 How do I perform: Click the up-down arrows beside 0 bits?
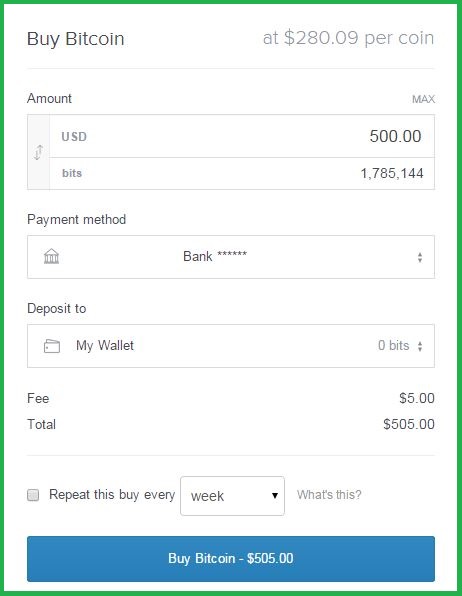coord(420,346)
